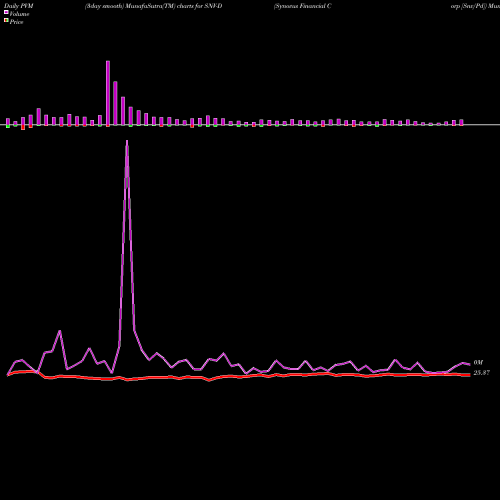Click the Volume legend color swatch
Screen dimensions: 500x500
[x=6, y=12]
